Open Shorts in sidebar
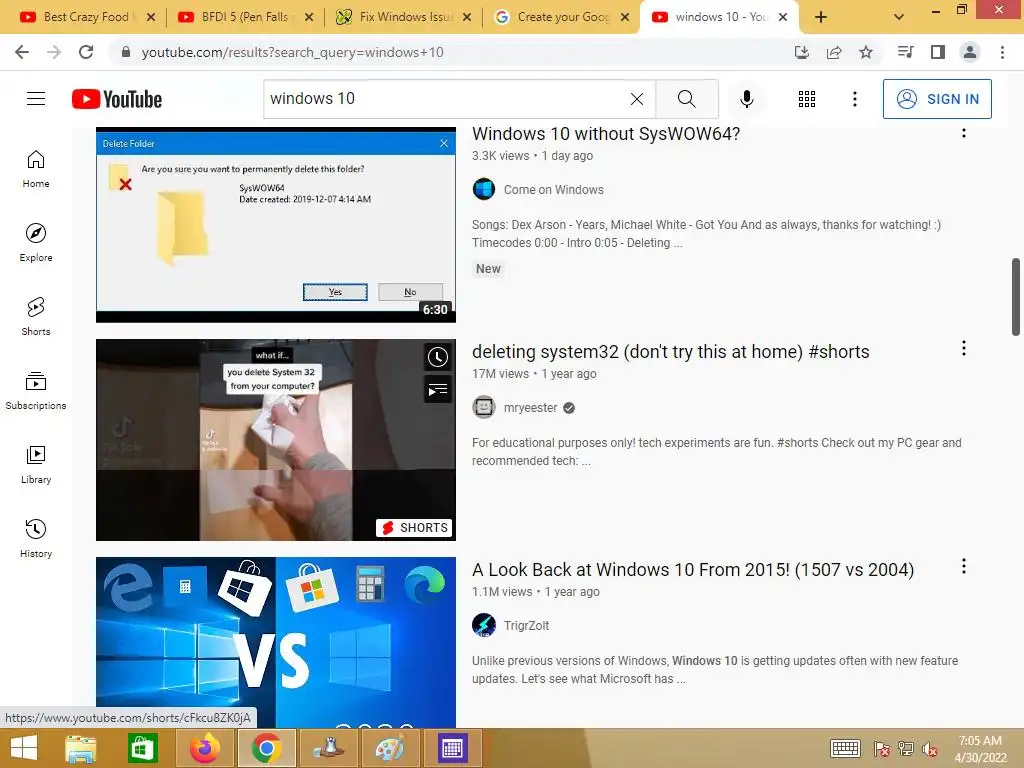Image resolution: width=1024 pixels, height=768 pixels. pos(36,317)
